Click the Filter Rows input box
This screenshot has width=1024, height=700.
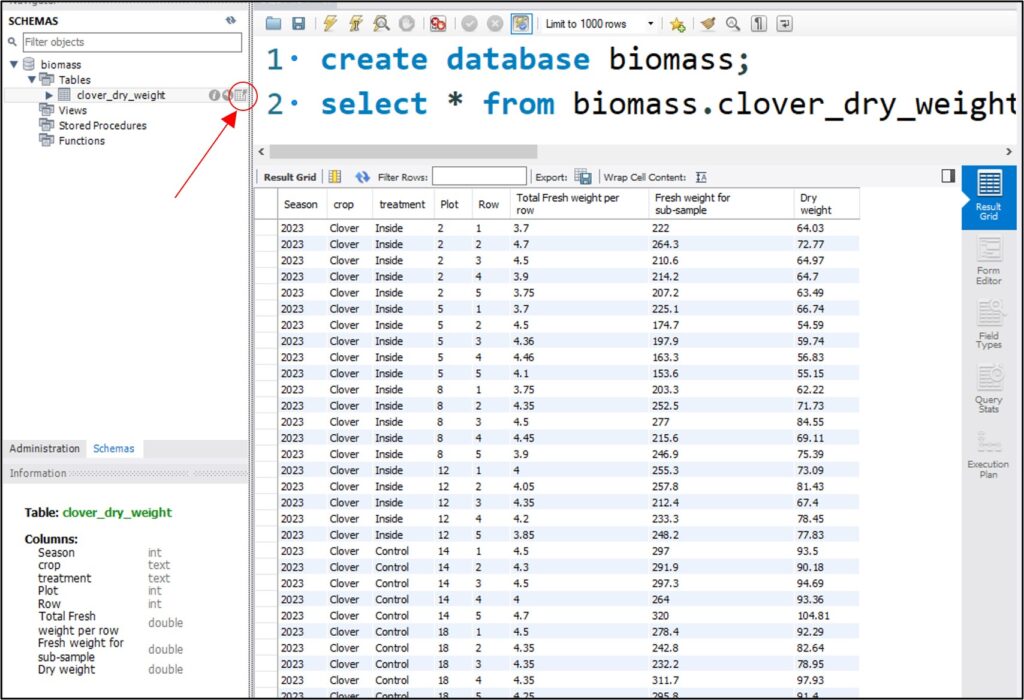click(x=479, y=177)
